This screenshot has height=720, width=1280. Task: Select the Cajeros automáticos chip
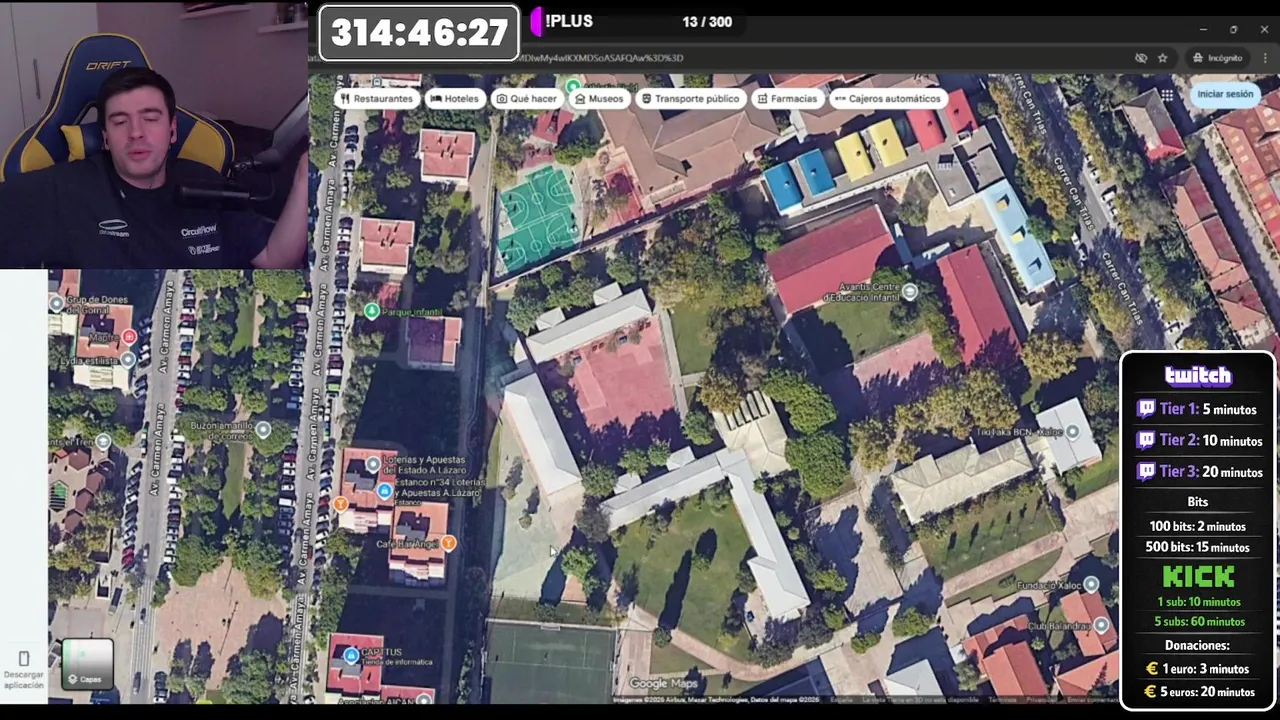(x=887, y=99)
